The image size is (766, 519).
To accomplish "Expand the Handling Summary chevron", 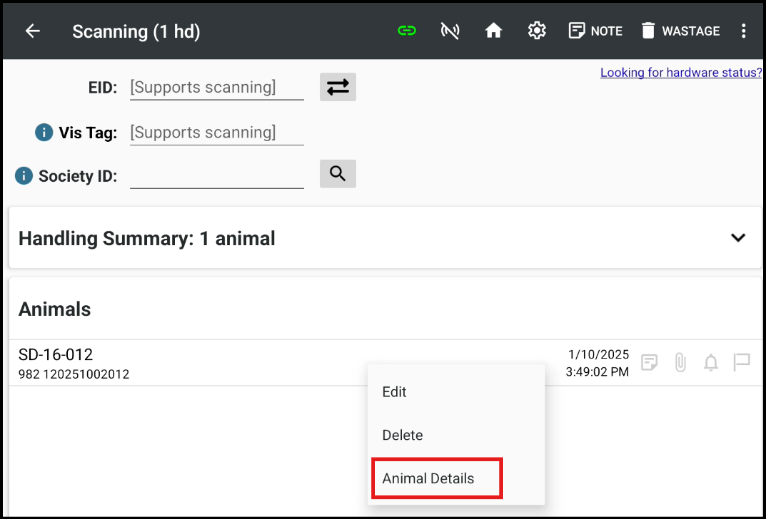I will pyautogui.click(x=738, y=238).
